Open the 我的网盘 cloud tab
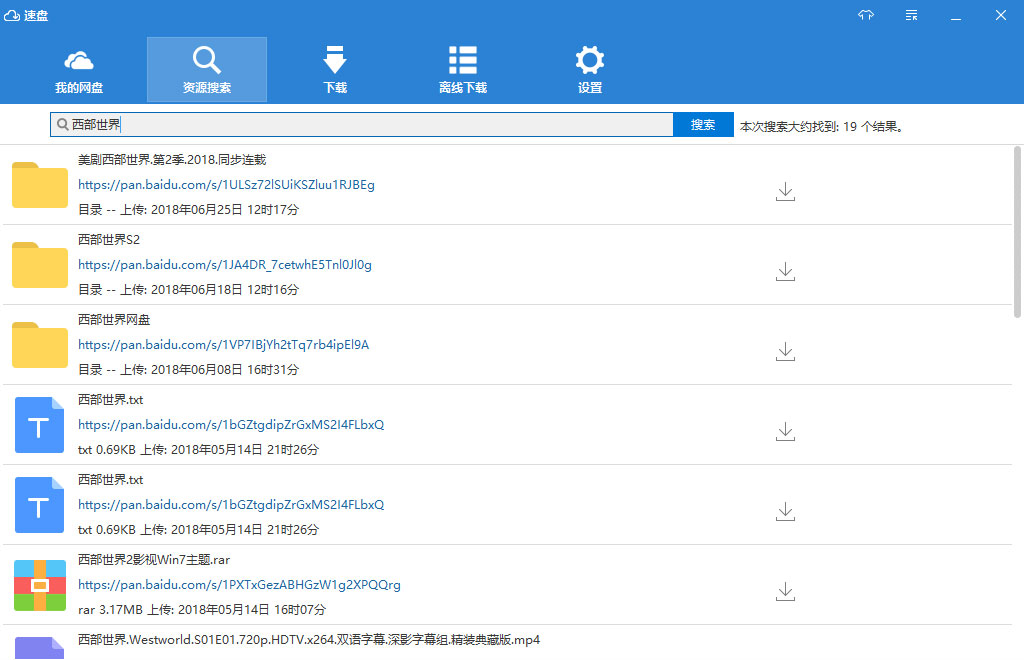The height and width of the screenshot is (660, 1024). 79,70
